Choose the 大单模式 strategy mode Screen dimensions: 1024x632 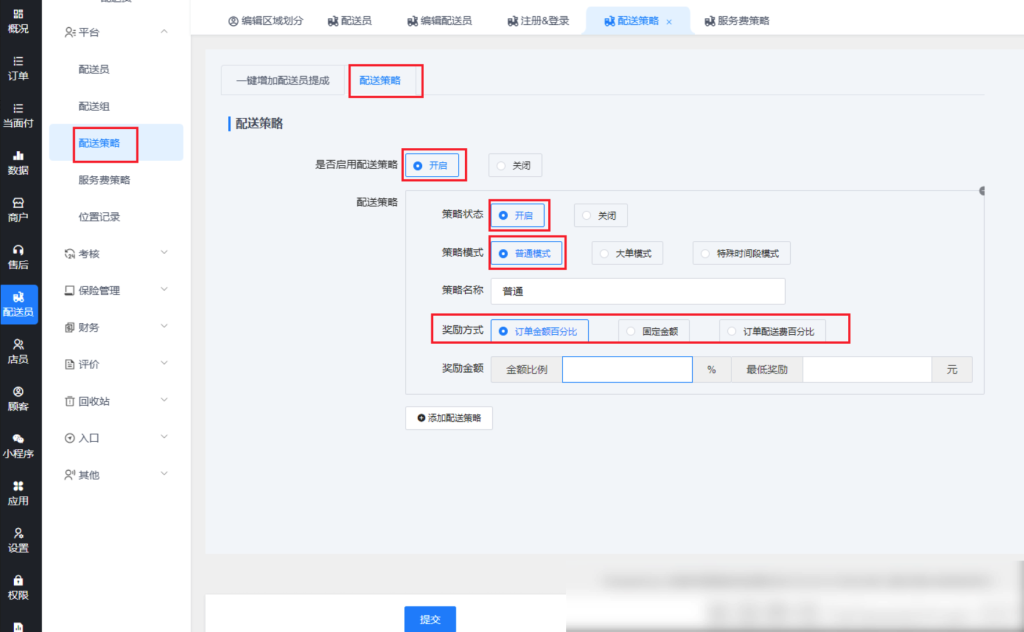point(627,254)
